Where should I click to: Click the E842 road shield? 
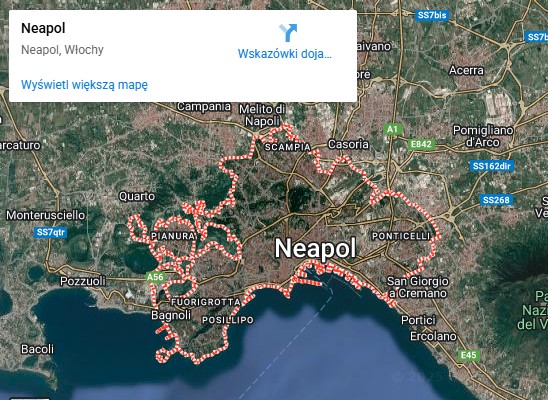pos(421,144)
